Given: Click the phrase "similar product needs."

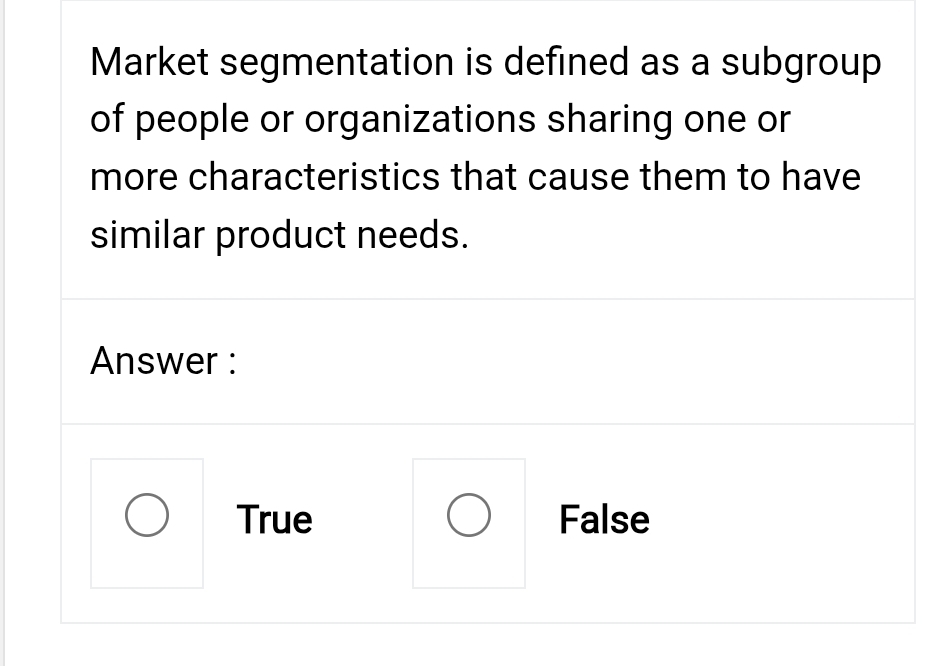Looking at the screenshot, I should [279, 236].
